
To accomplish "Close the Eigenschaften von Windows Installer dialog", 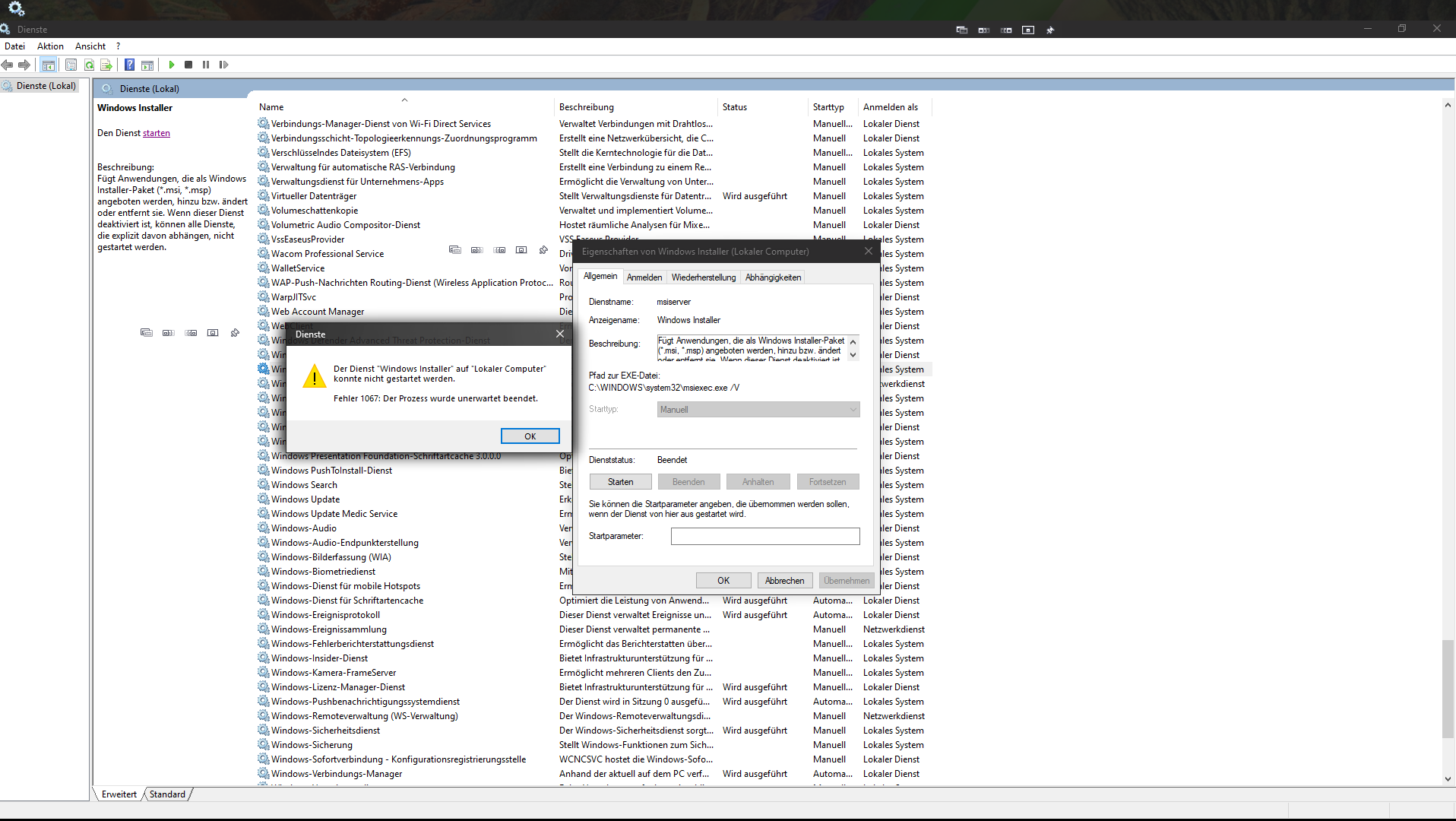I will coord(869,251).
